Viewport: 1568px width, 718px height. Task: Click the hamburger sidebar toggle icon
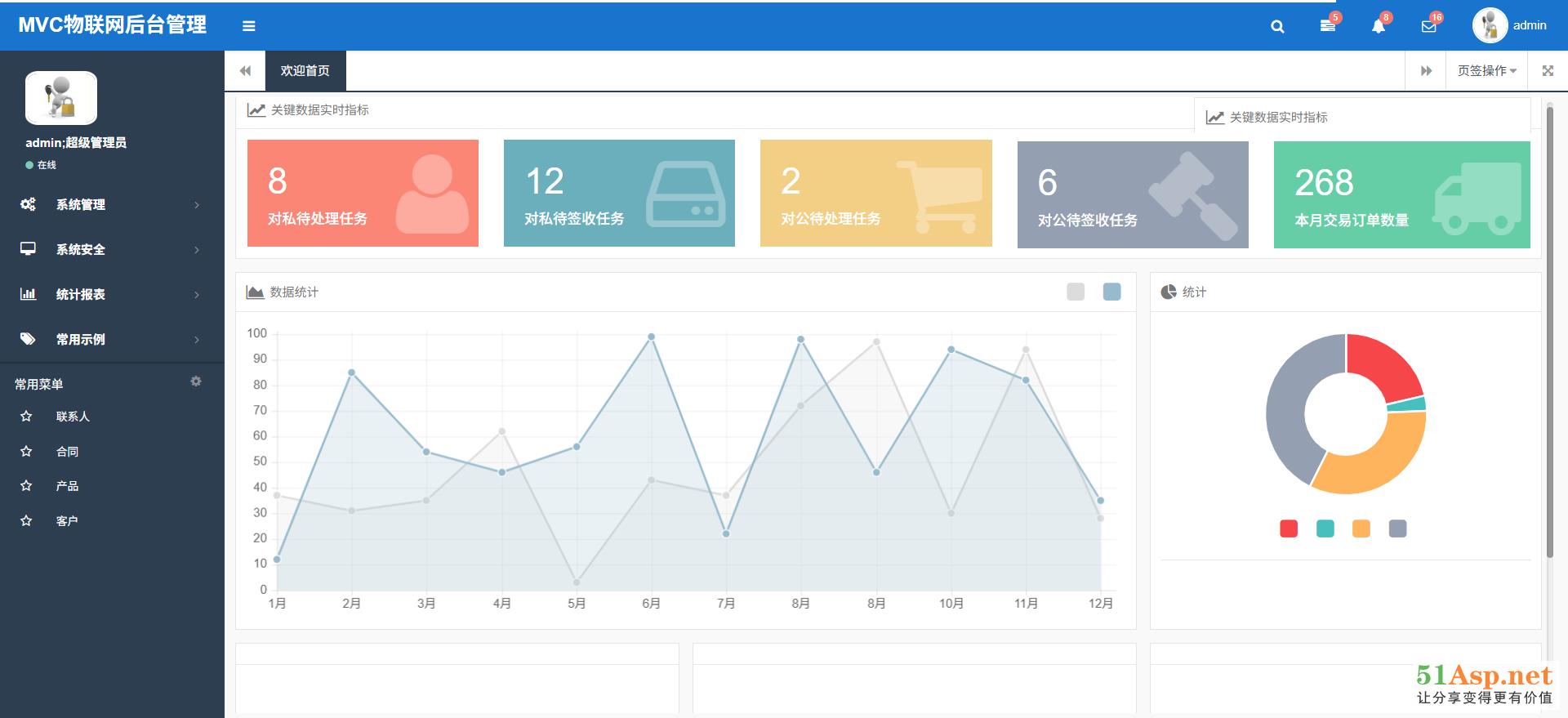249,26
